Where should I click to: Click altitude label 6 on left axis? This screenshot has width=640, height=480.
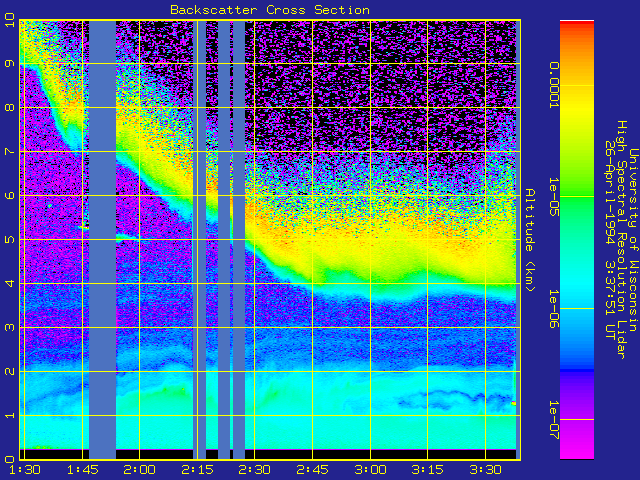coord(10,195)
